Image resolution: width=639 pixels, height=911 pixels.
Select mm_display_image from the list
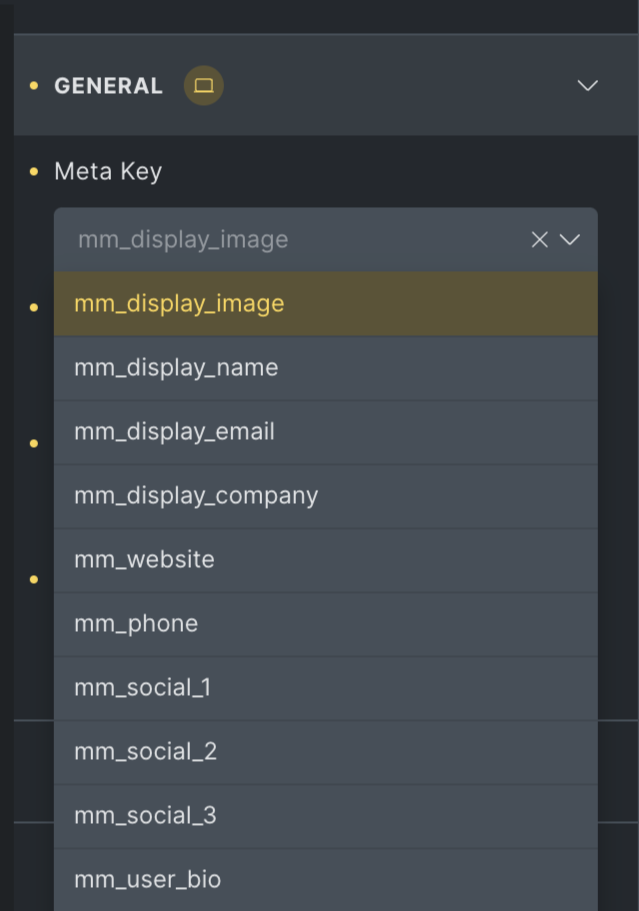tap(179, 304)
